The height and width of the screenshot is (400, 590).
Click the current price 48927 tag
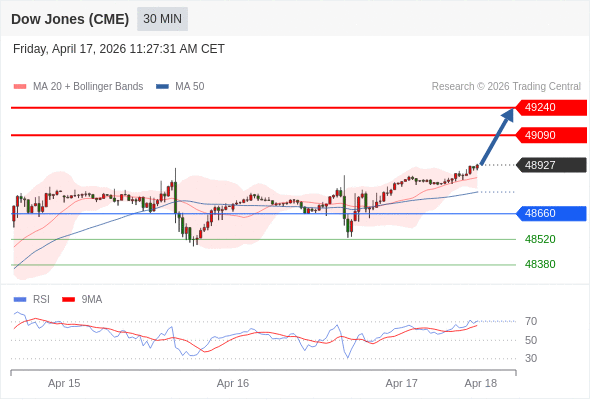coord(551,165)
